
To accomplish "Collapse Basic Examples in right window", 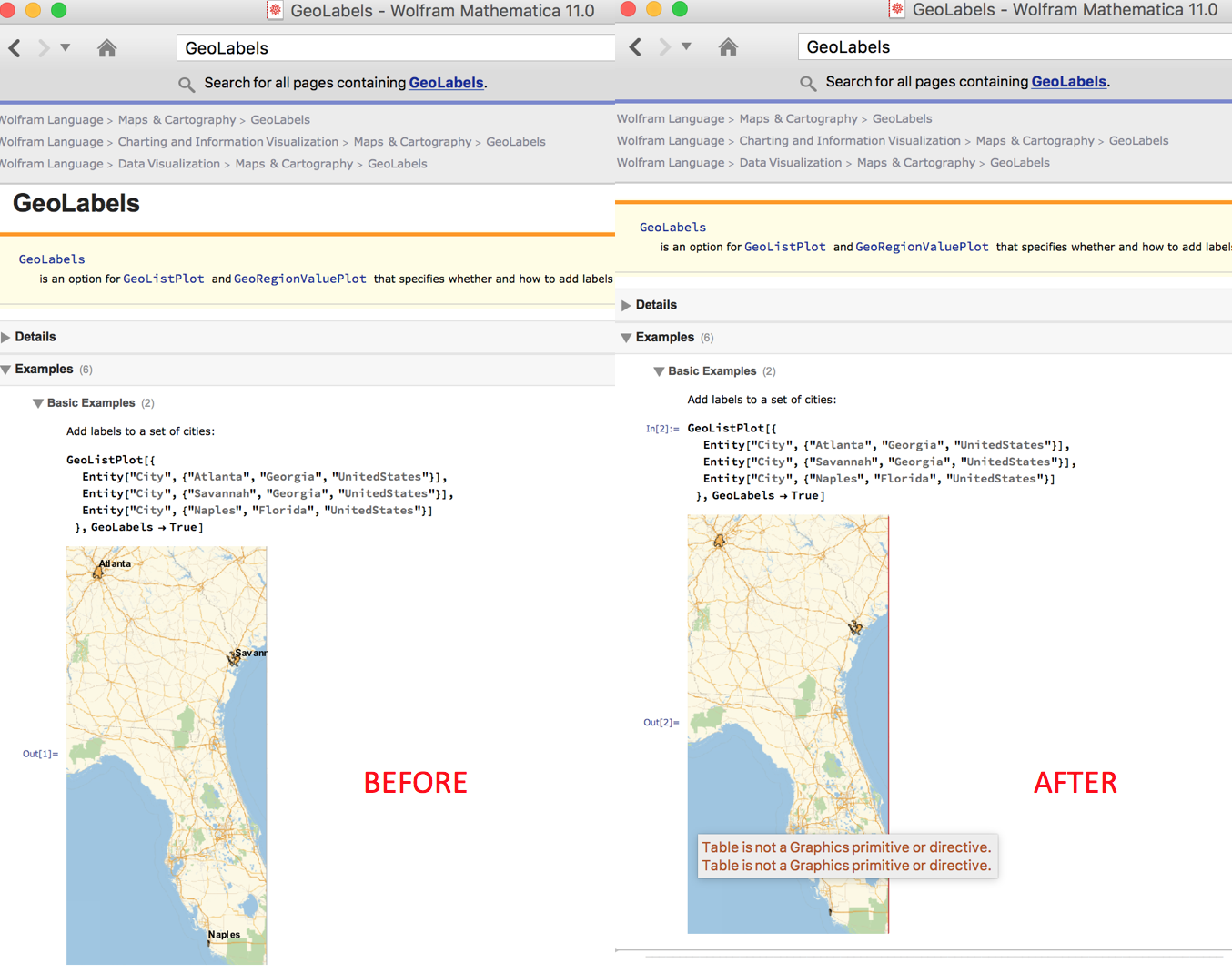I will [x=659, y=372].
